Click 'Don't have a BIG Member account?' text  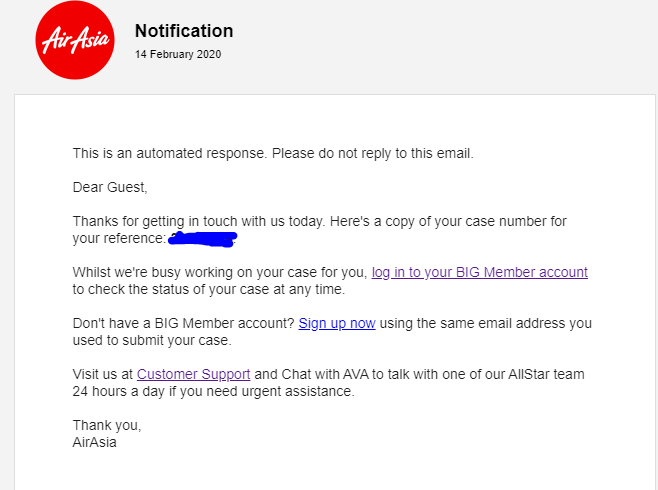(183, 323)
